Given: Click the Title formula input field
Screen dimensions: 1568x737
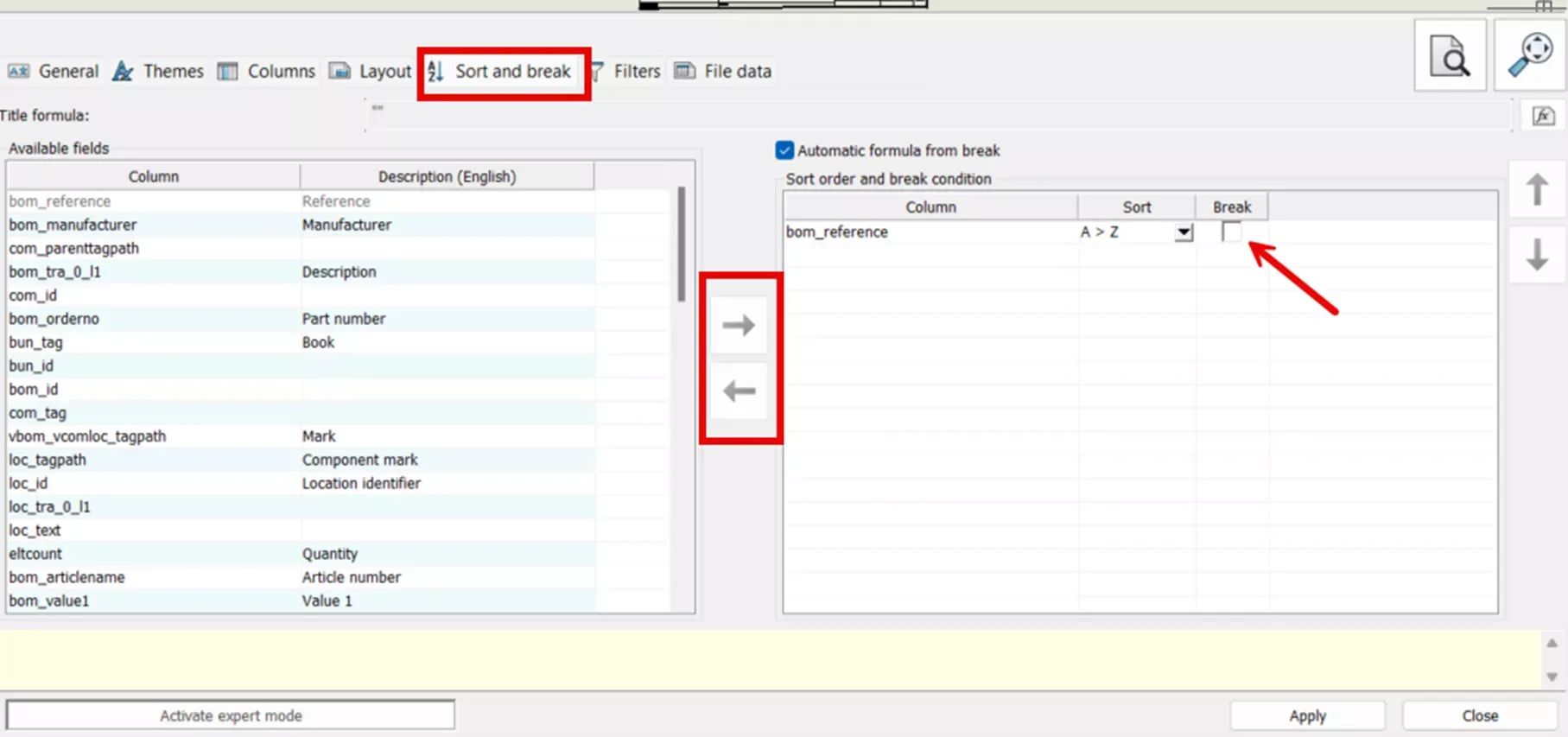Looking at the screenshot, I should [939, 116].
